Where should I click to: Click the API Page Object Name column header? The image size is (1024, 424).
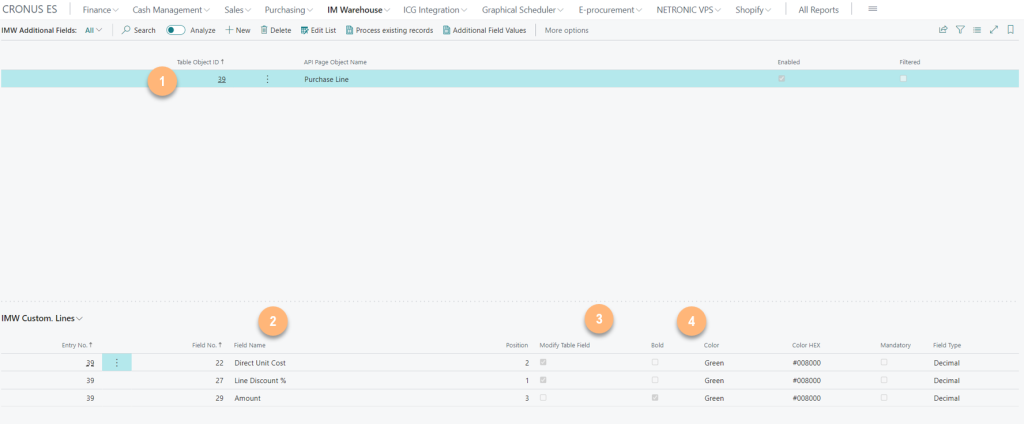[335, 62]
